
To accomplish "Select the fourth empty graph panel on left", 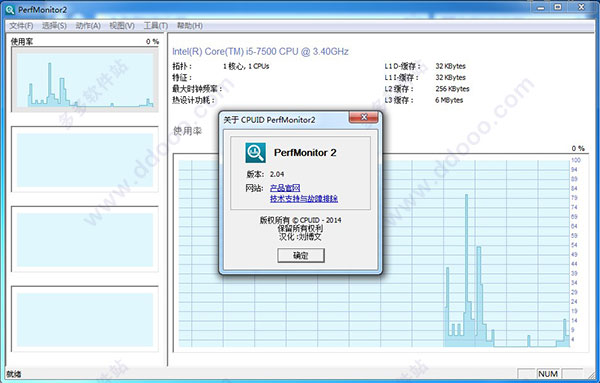I will point(85,319).
